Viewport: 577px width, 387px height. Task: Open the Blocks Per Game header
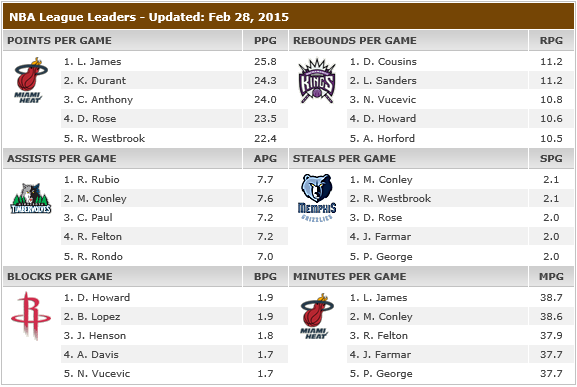(60, 277)
